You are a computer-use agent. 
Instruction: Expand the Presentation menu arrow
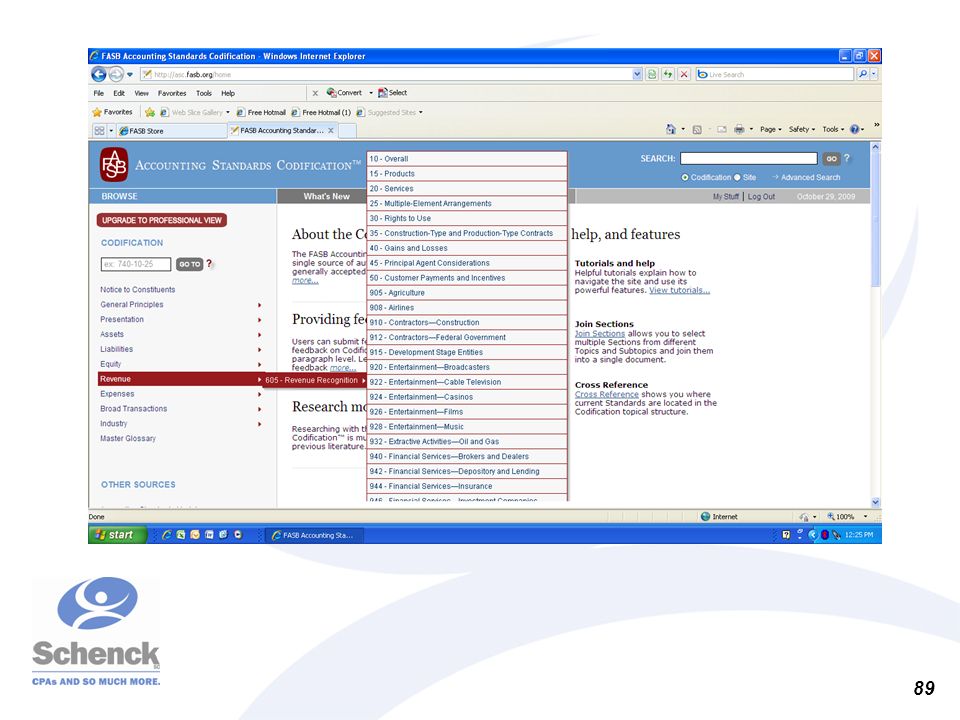pyautogui.click(x=260, y=320)
